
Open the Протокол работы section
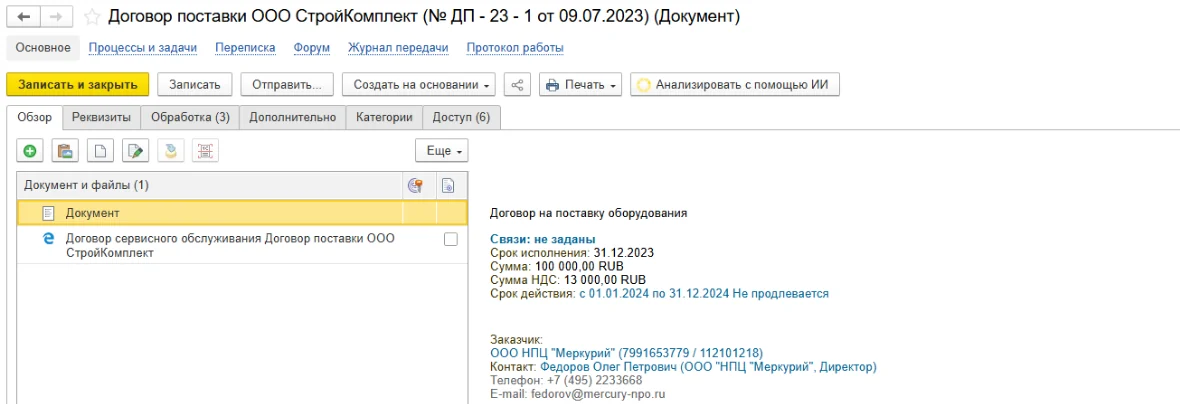515,48
